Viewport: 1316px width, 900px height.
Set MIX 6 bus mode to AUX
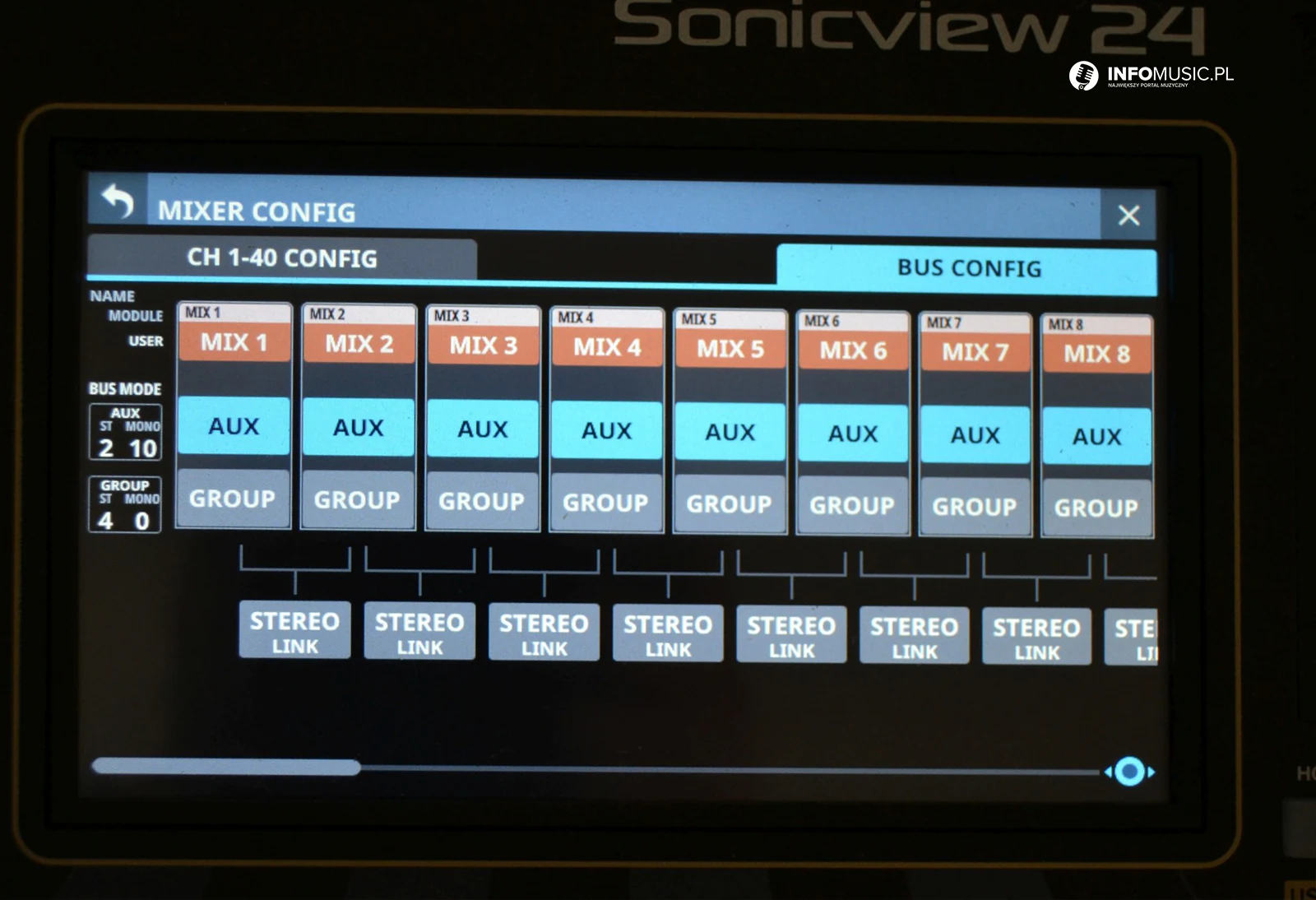click(x=853, y=434)
